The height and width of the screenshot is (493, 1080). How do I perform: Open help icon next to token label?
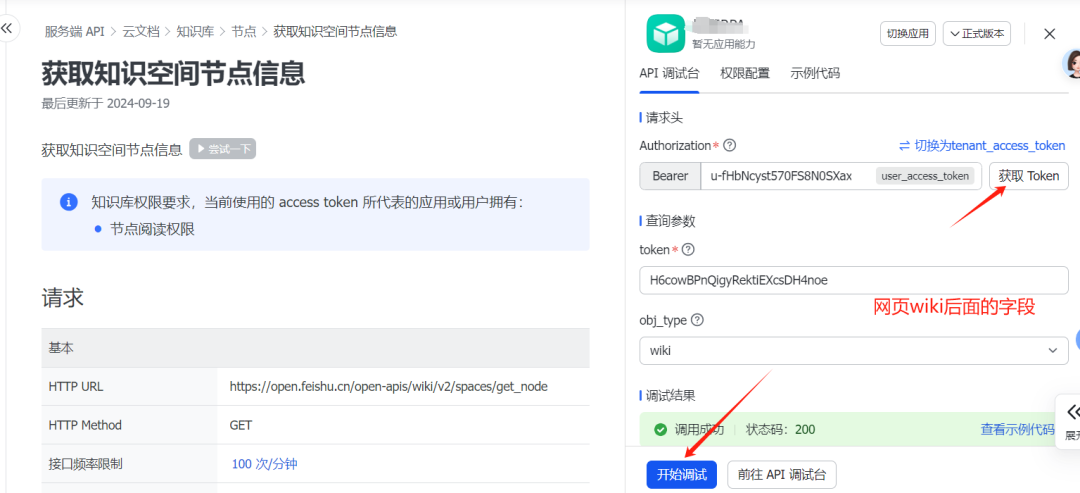tap(687, 250)
